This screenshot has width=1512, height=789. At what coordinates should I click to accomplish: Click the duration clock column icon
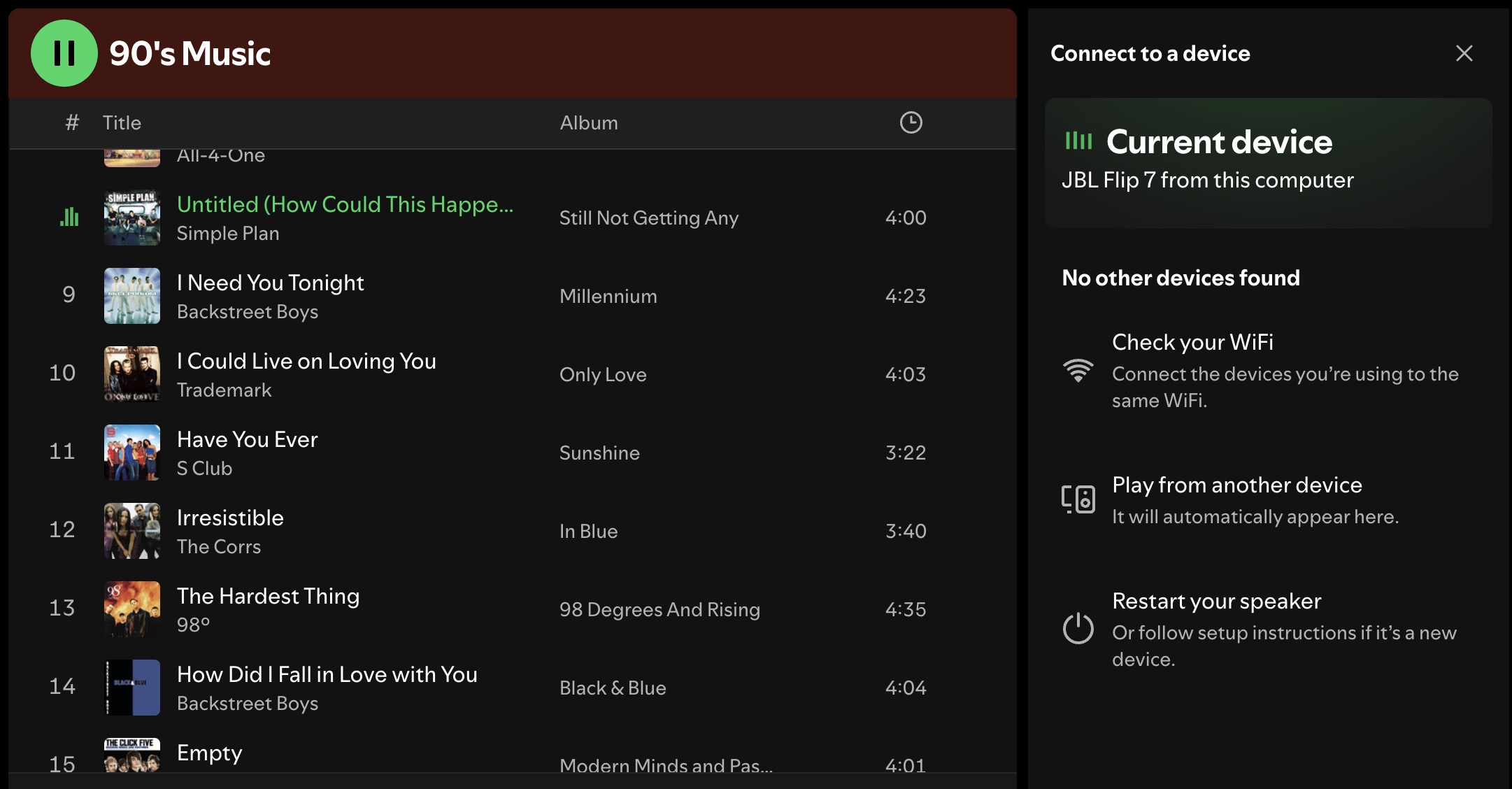point(911,122)
